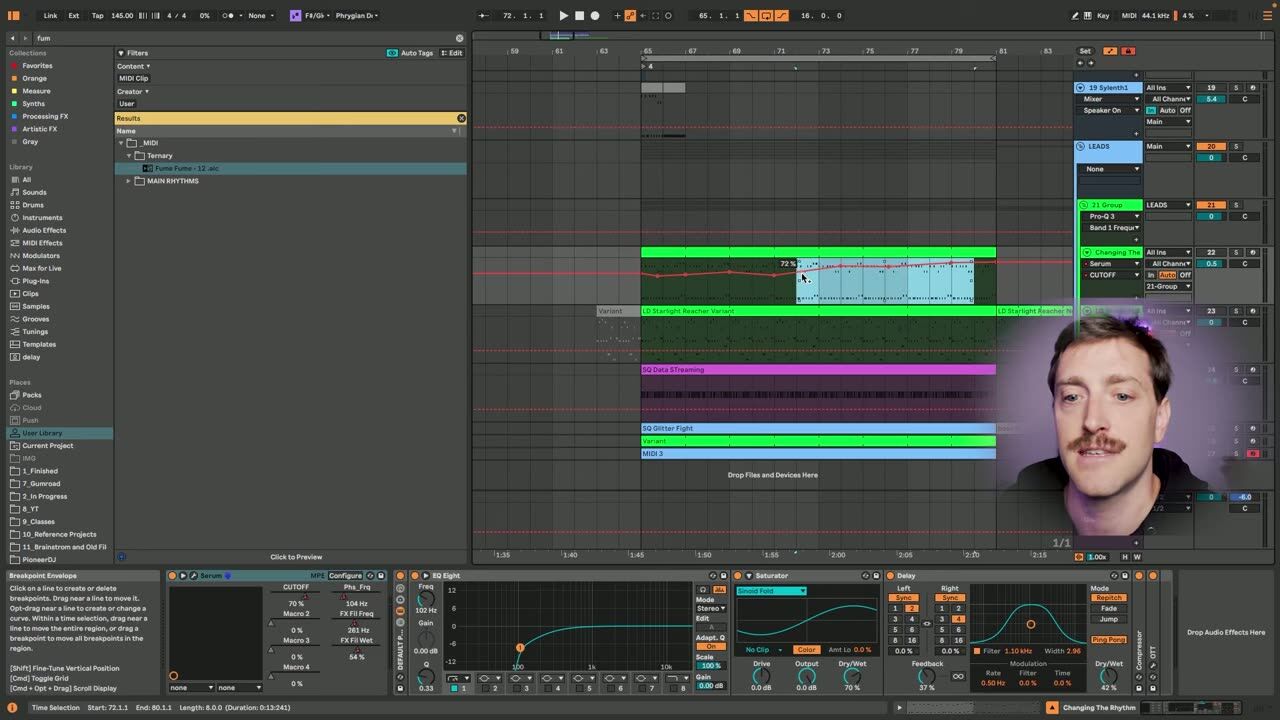The image size is (1280, 720).
Task: Open the Phrygian scale name dropdown
Action: [356, 15]
